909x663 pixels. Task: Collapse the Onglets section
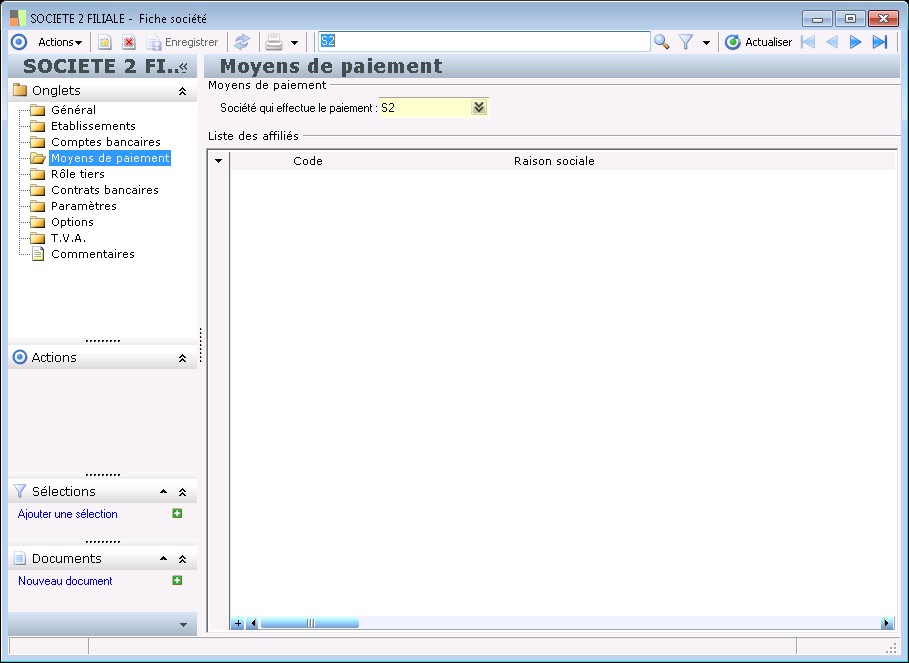tap(182, 91)
